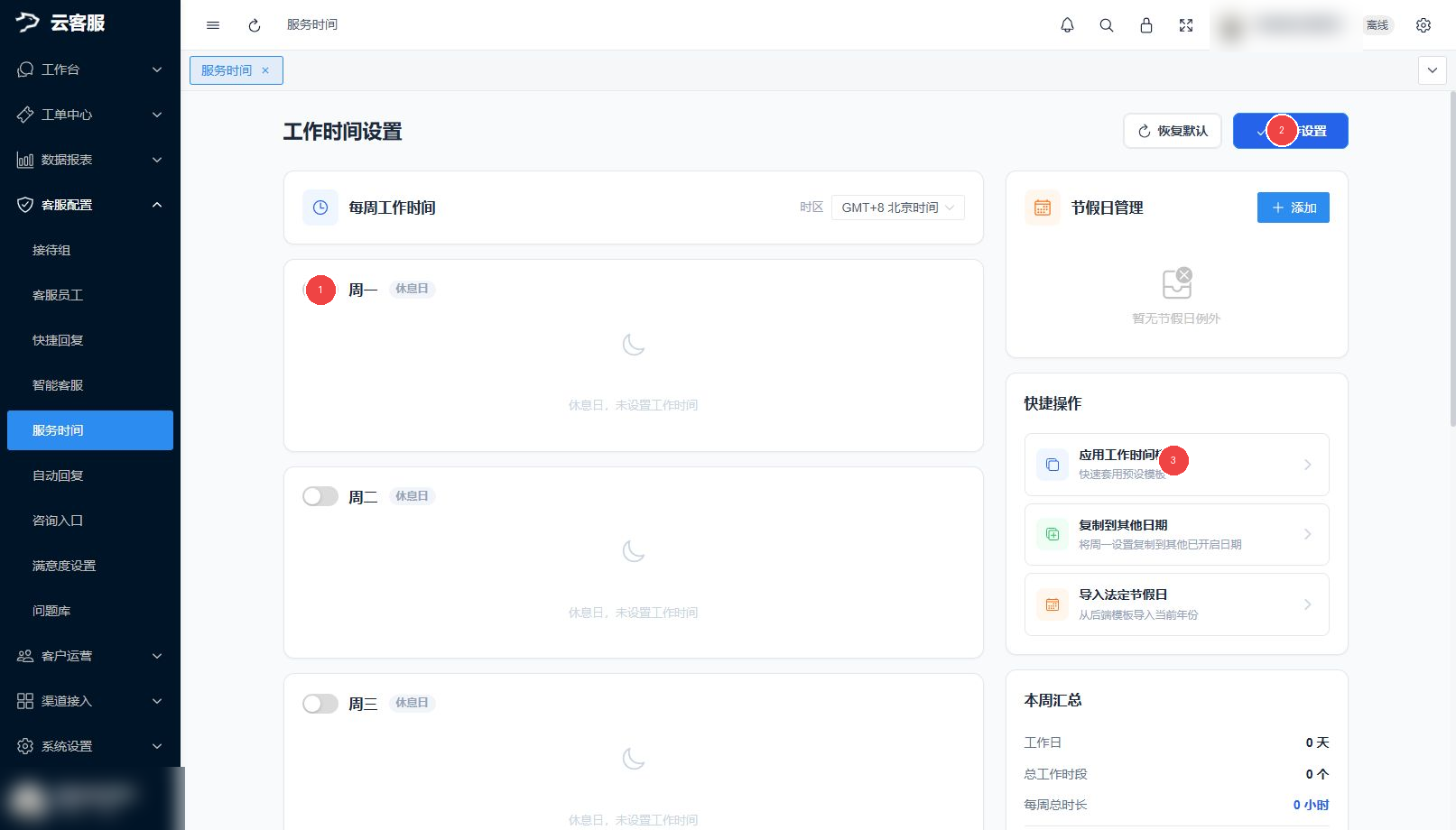Toggle fullscreen with the expand icon
1456x830 pixels.
(x=1186, y=25)
